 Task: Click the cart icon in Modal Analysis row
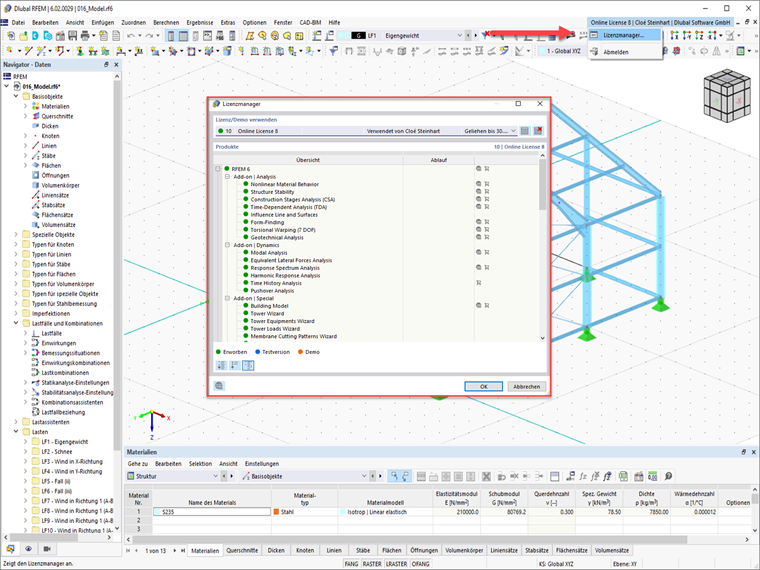(487, 253)
